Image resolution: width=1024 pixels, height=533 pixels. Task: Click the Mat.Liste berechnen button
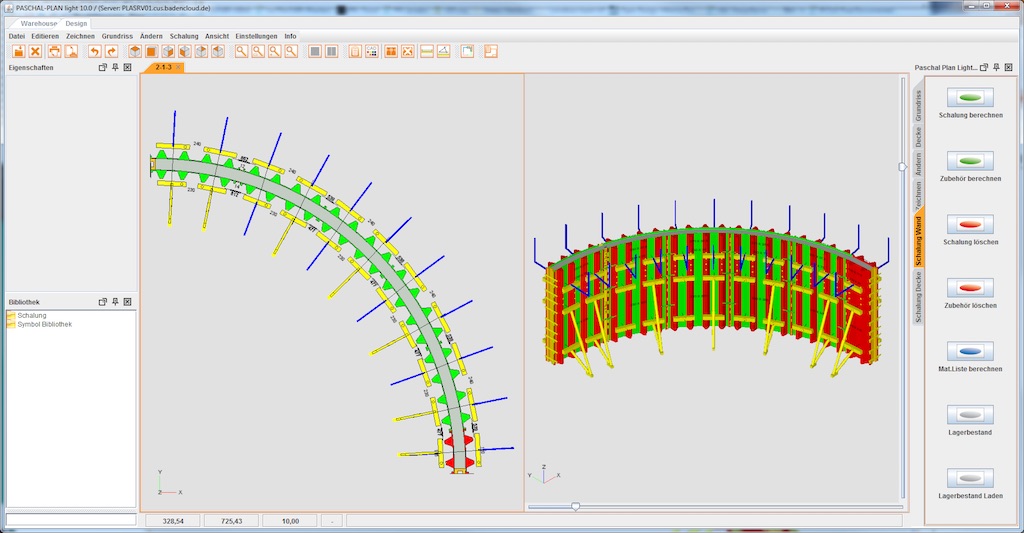click(970, 351)
